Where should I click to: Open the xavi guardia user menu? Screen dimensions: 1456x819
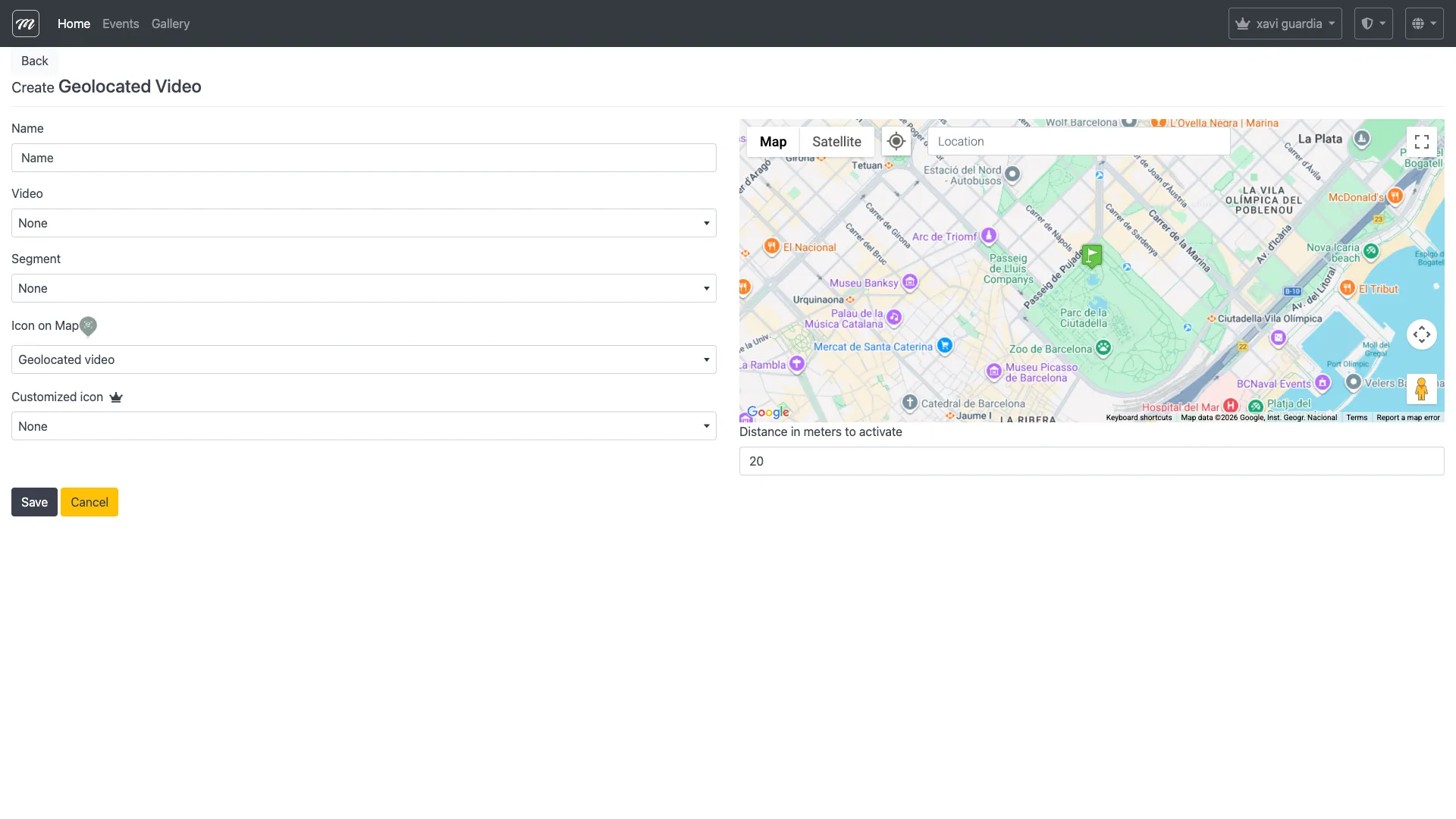1285,24
